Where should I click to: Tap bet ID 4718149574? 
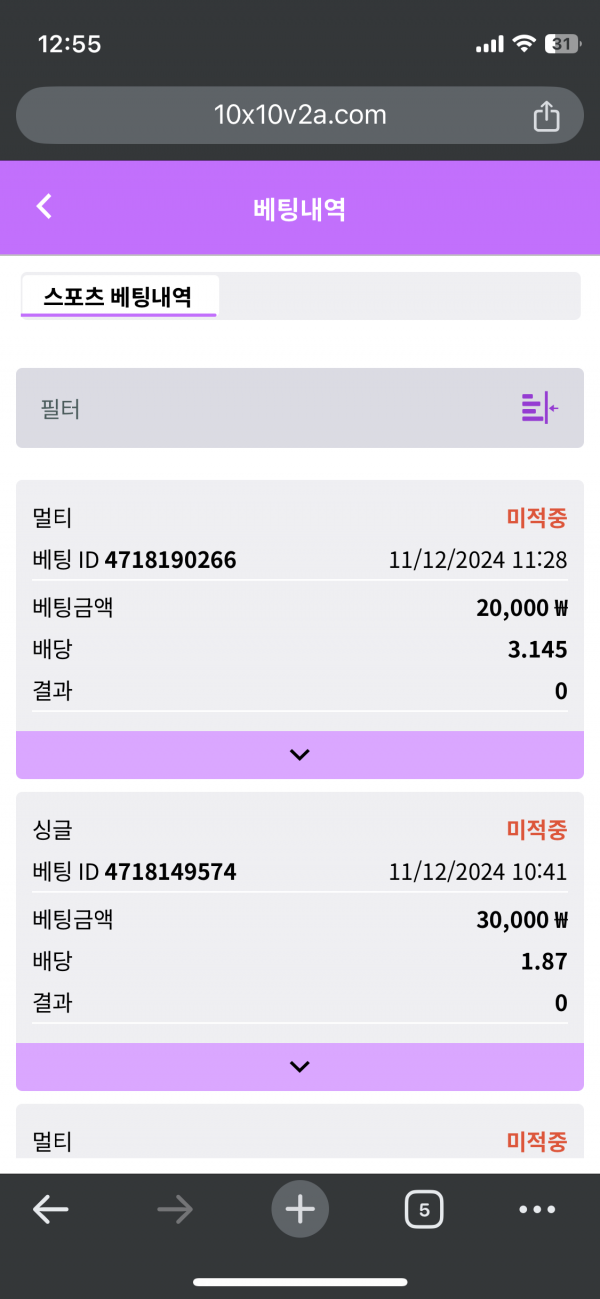(170, 872)
